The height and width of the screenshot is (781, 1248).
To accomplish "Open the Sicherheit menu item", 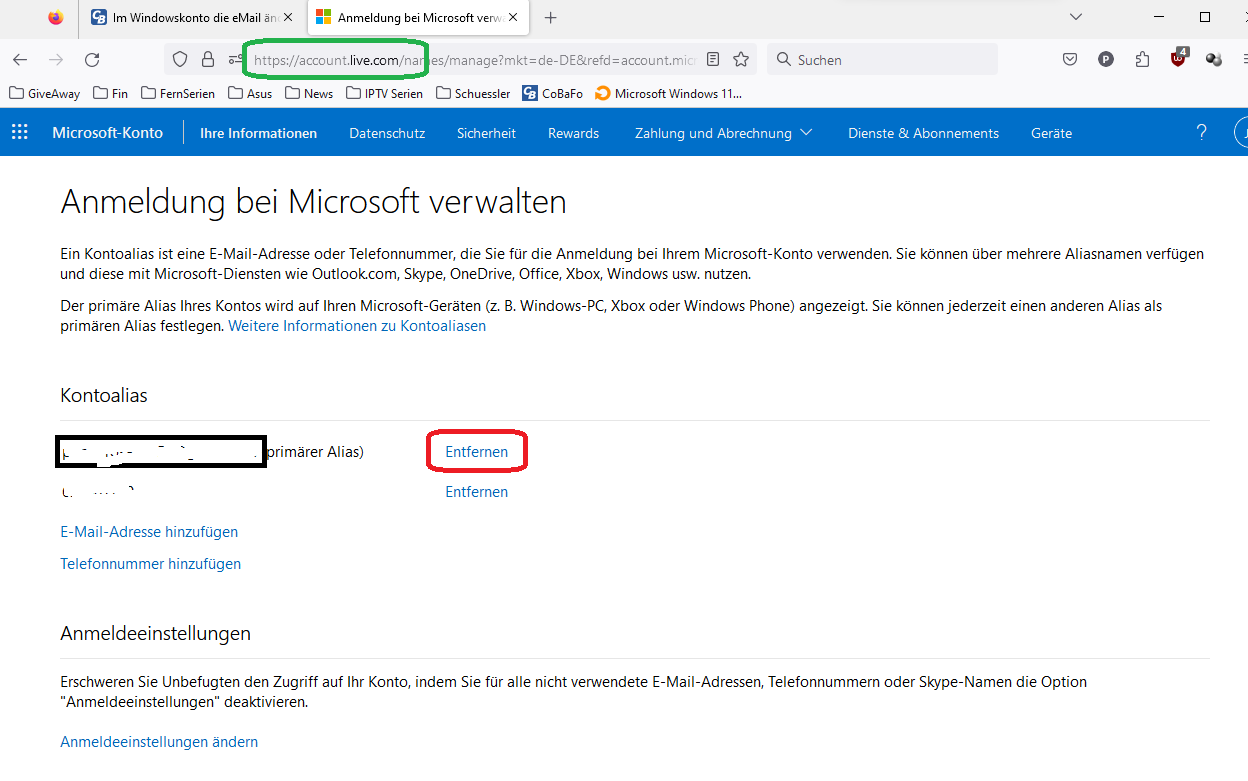I will (x=486, y=133).
